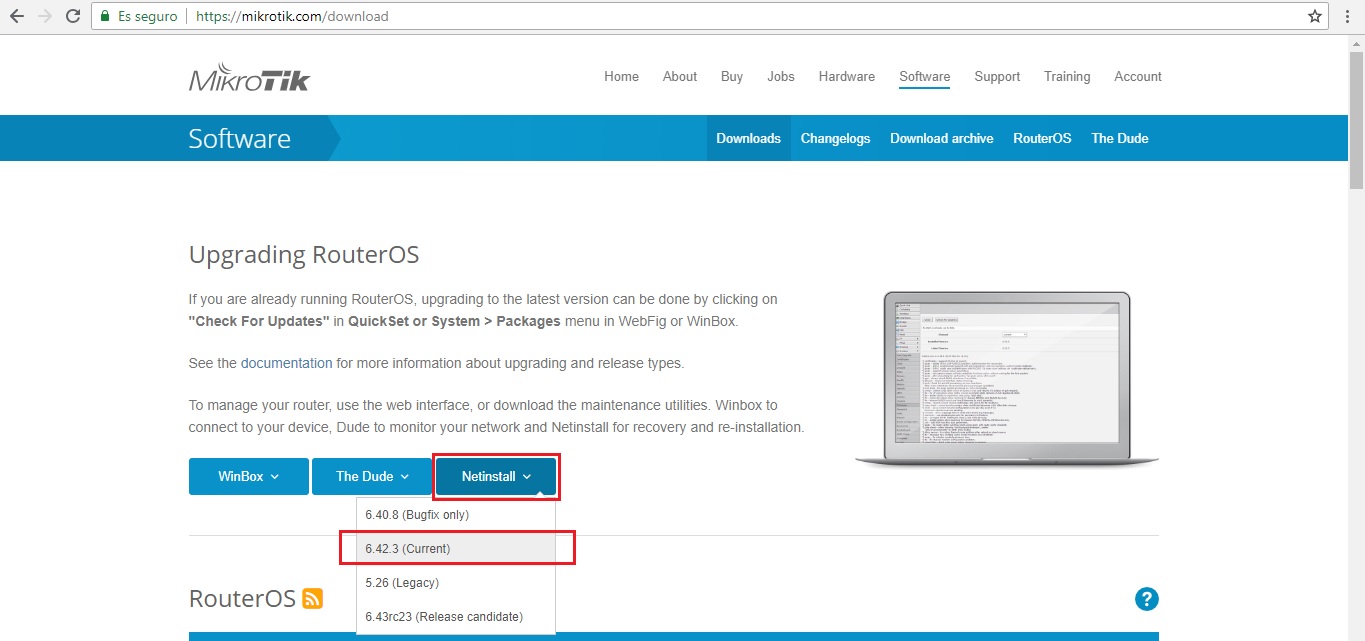The width and height of the screenshot is (1365, 641).
Task: Click the MikroTik logo
Action: [249, 78]
